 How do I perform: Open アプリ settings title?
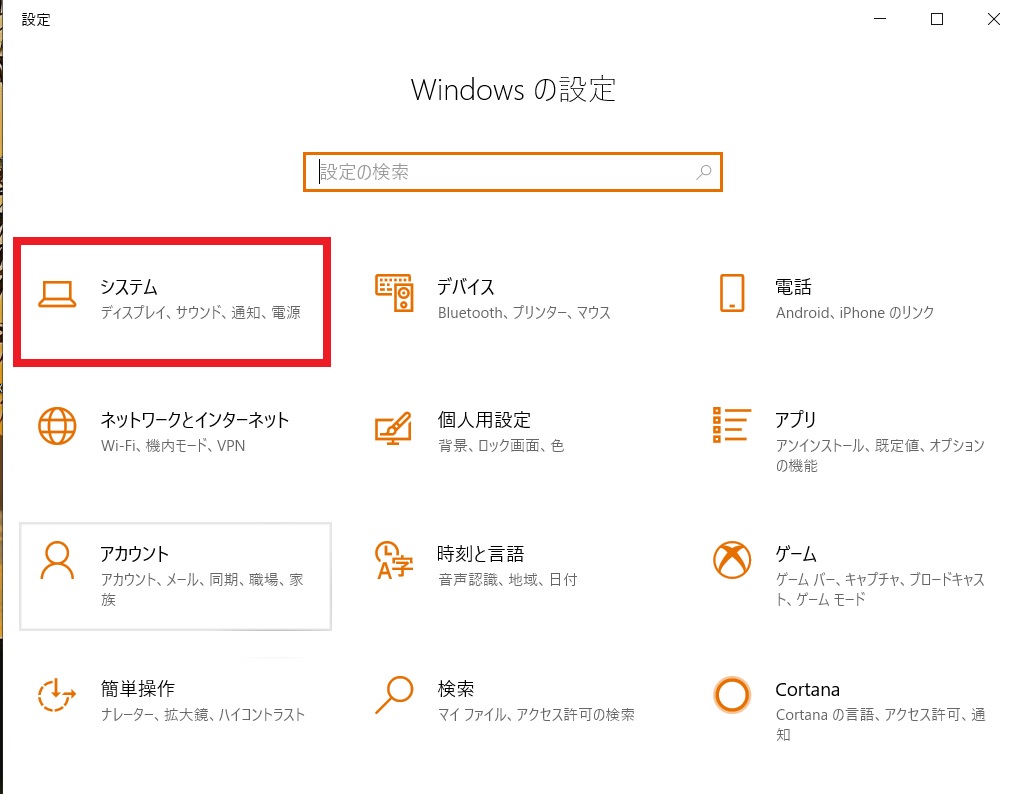[x=796, y=420]
